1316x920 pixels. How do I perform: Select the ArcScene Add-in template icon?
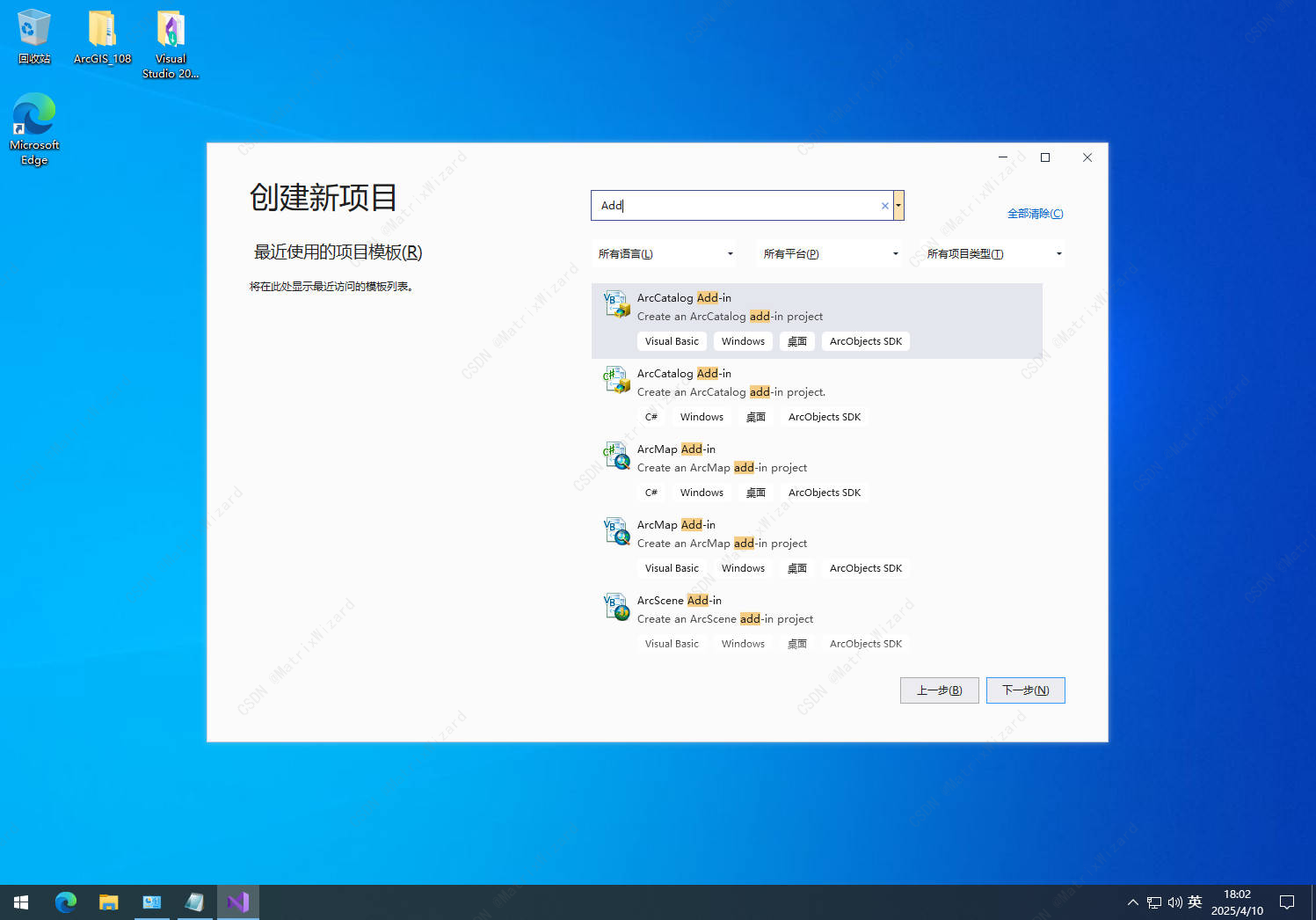tap(616, 607)
